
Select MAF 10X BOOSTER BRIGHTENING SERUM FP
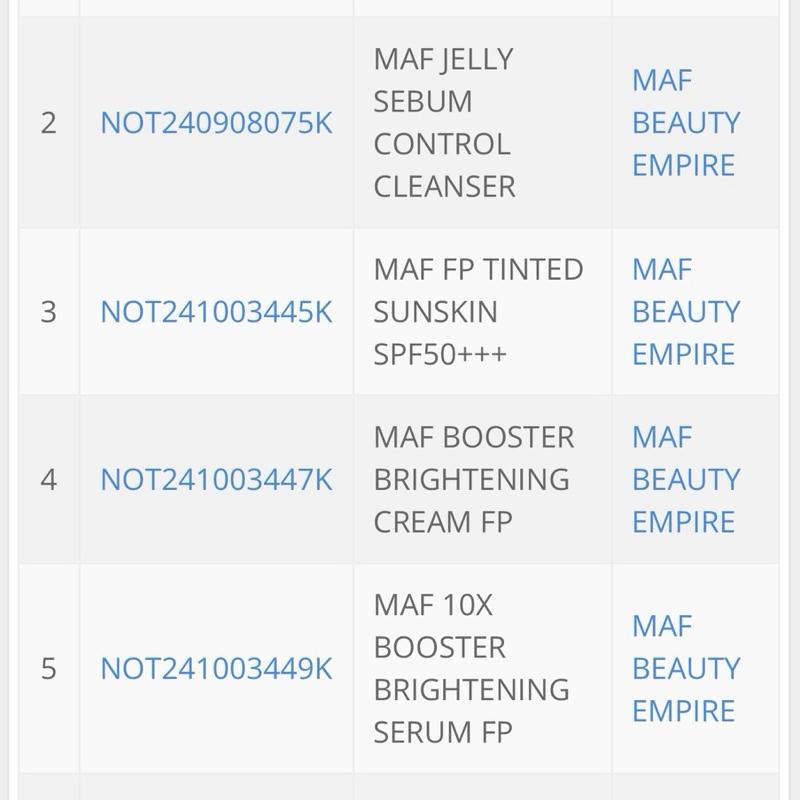(x=471, y=668)
